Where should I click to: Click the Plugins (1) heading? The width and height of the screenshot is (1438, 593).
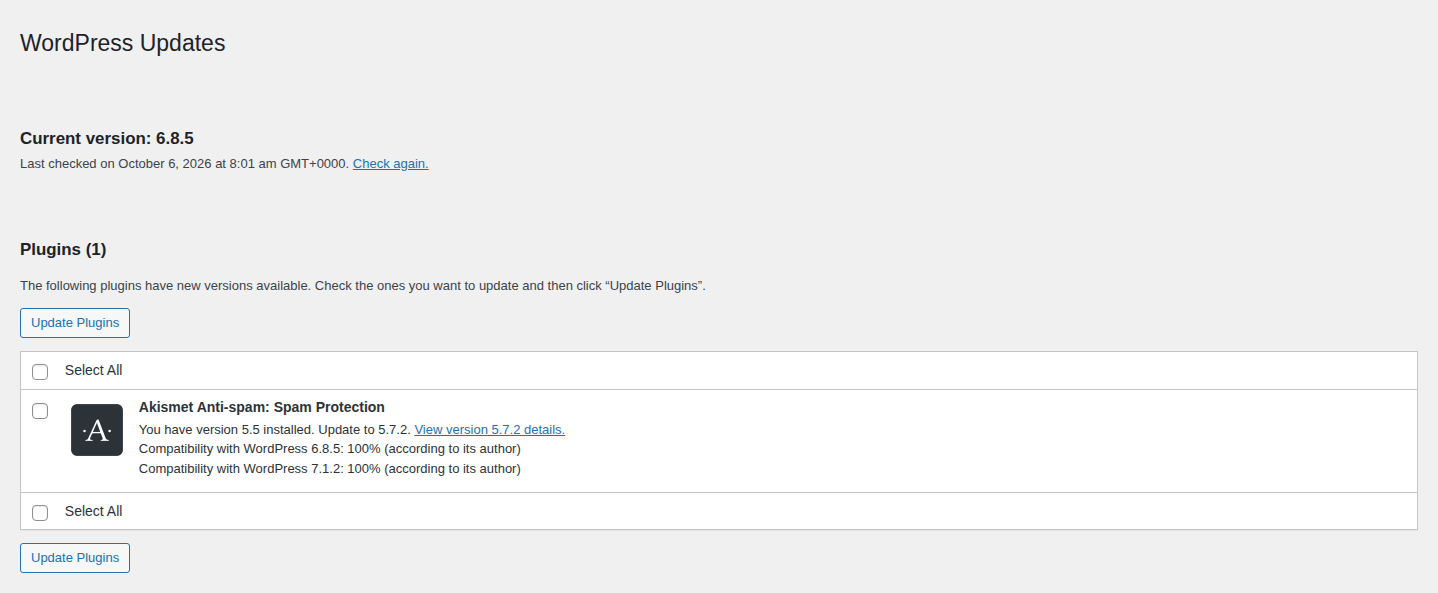(63, 249)
